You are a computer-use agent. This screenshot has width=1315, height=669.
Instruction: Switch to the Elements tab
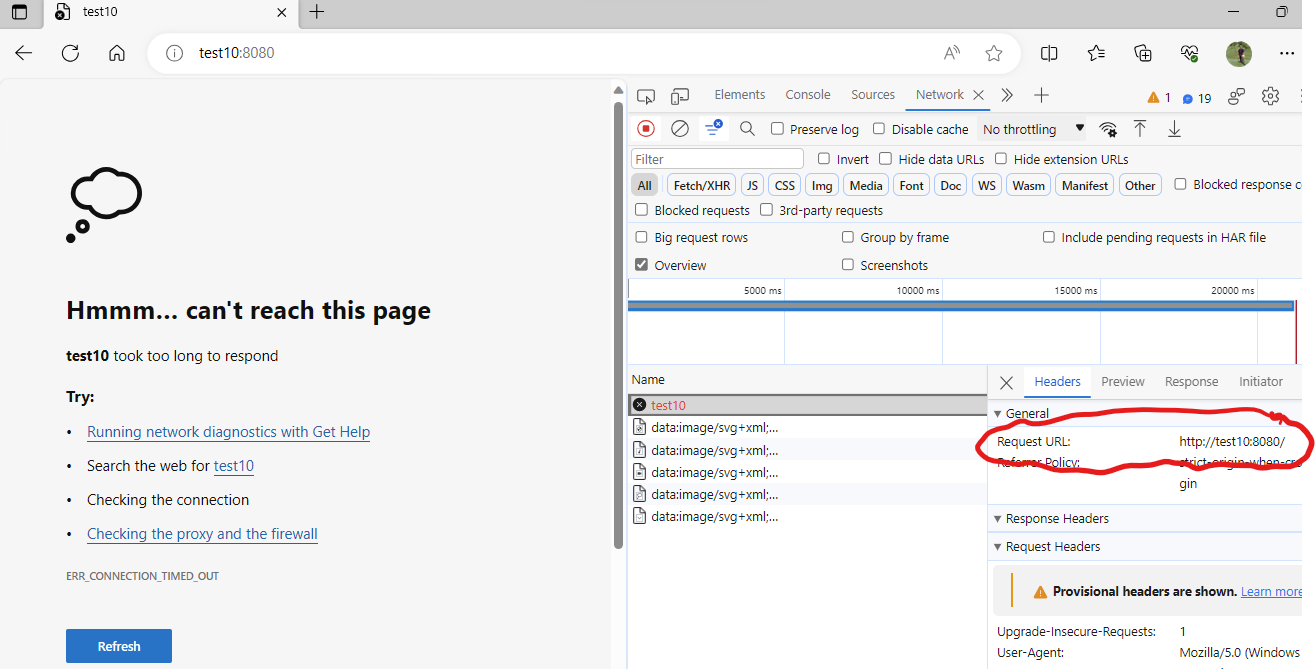(x=740, y=95)
